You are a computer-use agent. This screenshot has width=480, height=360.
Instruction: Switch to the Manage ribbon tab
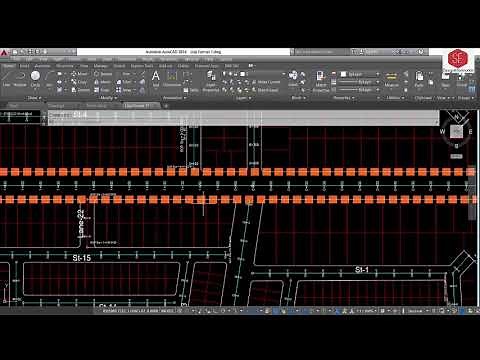click(100, 66)
